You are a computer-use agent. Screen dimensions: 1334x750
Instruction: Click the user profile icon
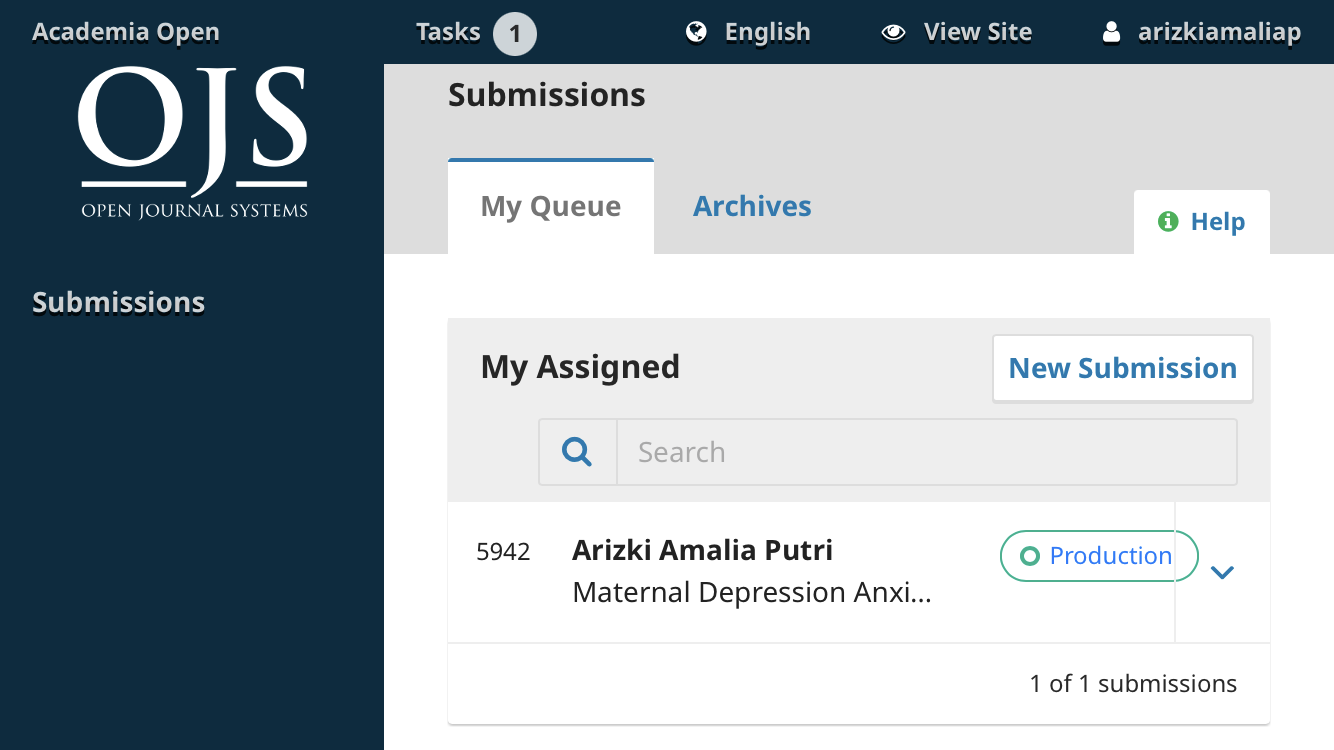pyautogui.click(x=1111, y=32)
